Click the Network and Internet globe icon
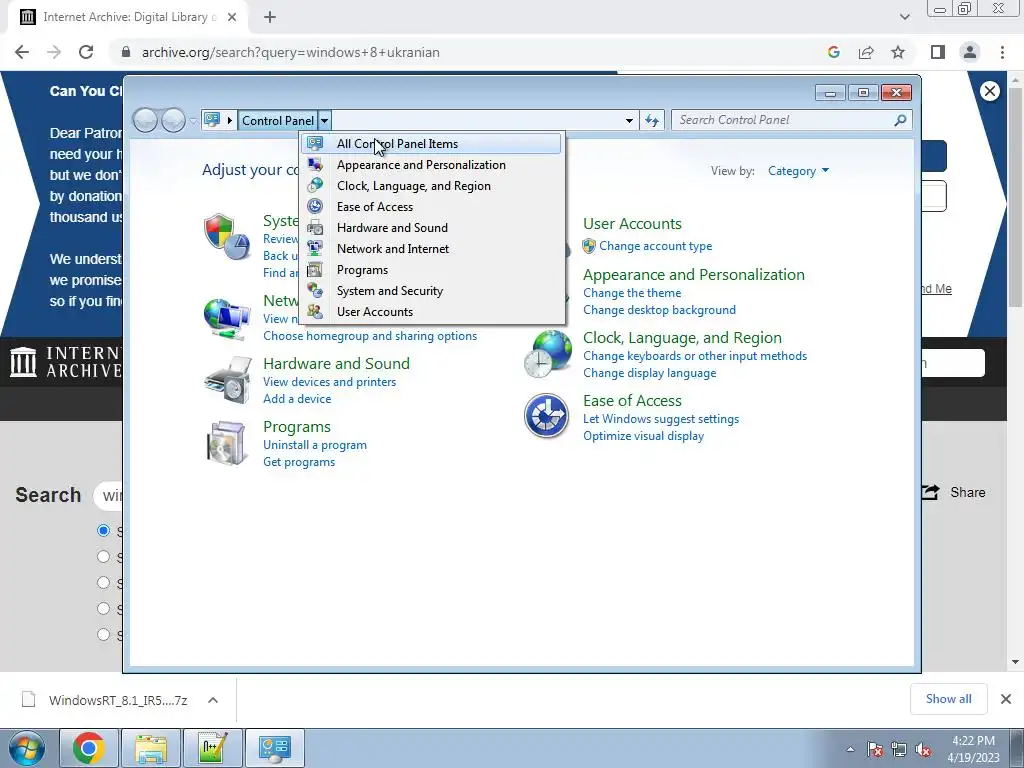1024x768 pixels. pyautogui.click(x=227, y=319)
